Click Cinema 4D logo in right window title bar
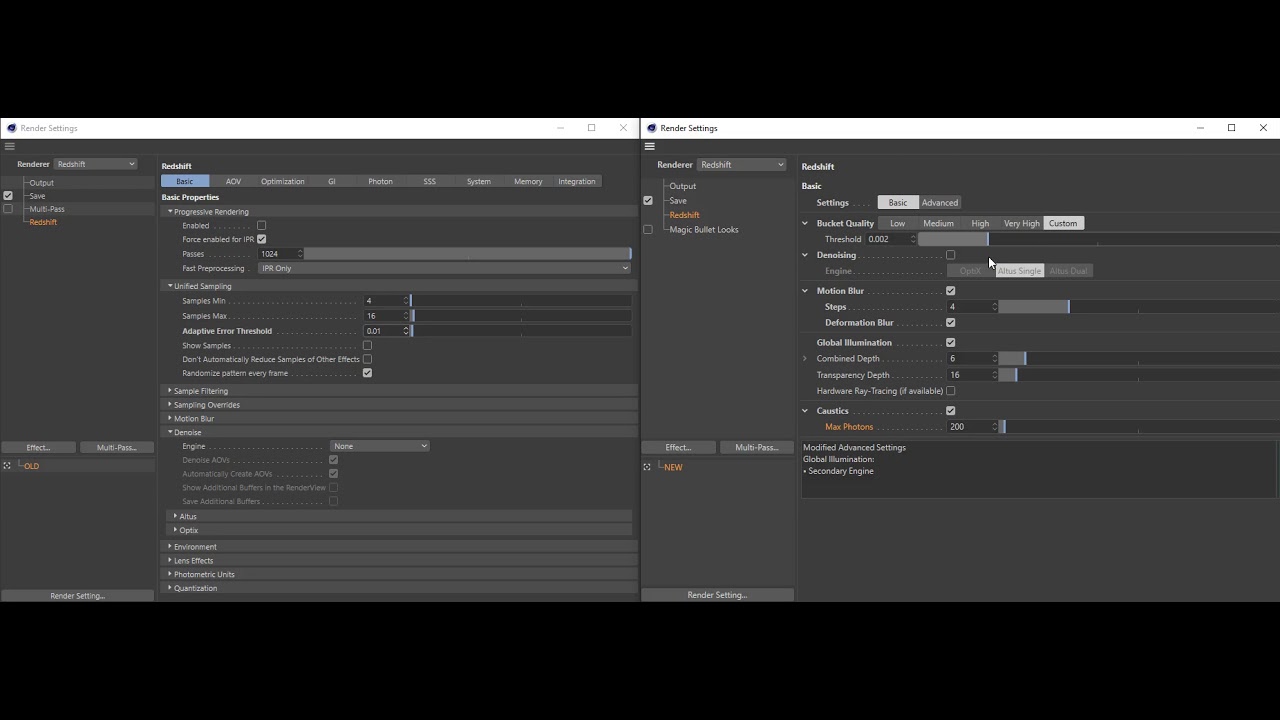Screen dimensions: 1280x720 tap(652, 128)
